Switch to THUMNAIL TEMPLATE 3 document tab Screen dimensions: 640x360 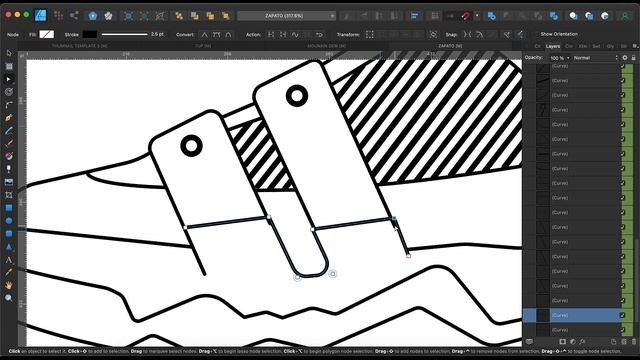coord(80,46)
